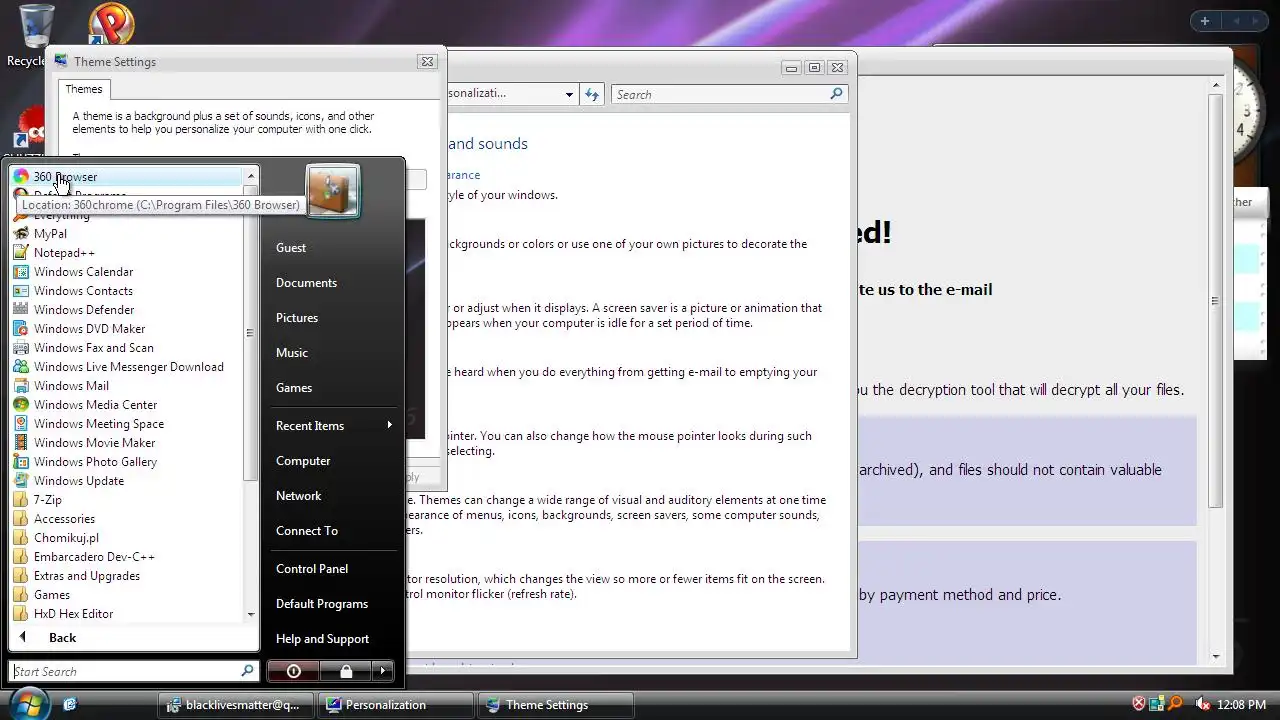Open the Windows Meeting Space icon
1280x720 pixels.
click(x=21, y=424)
